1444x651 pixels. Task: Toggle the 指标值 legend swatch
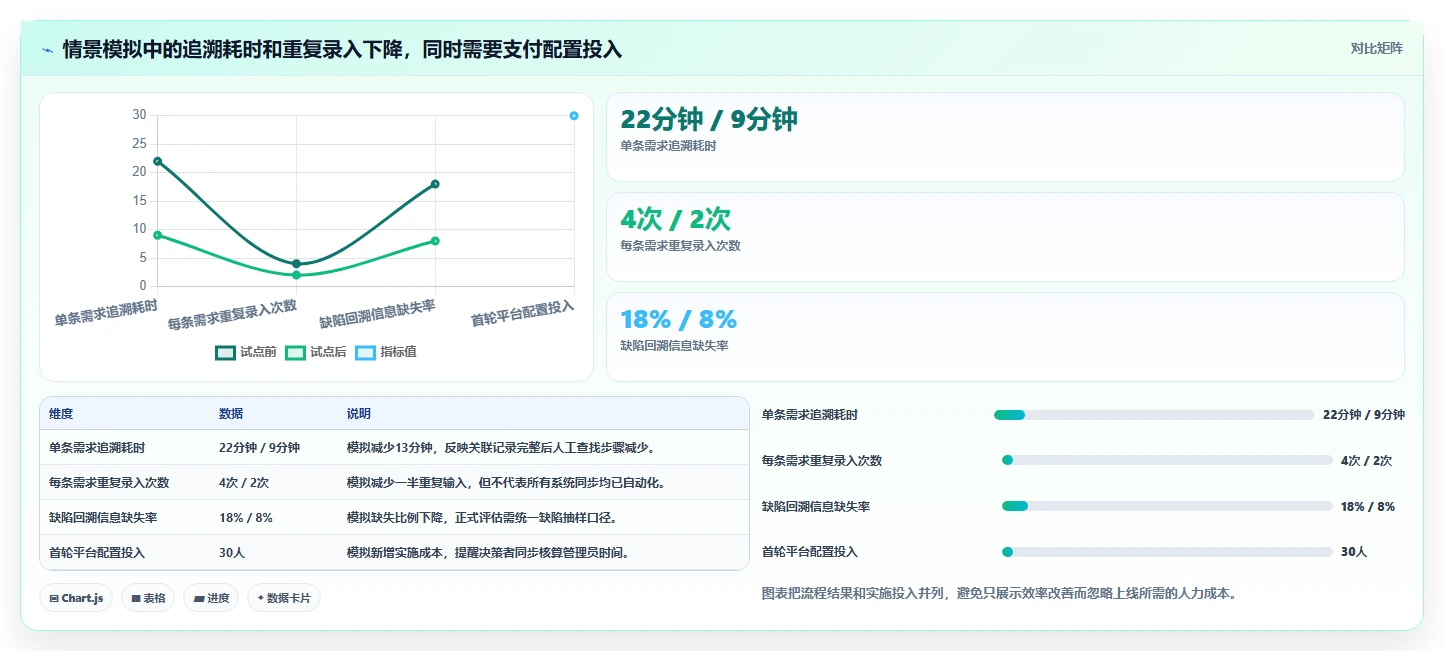click(365, 352)
